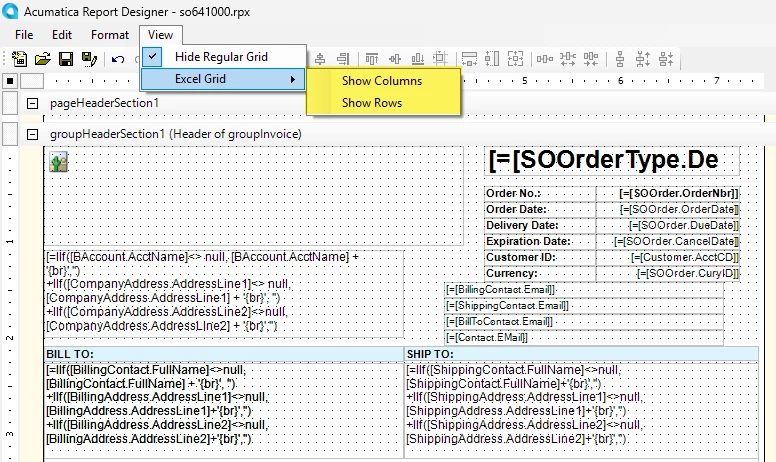Image resolution: width=776 pixels, height=462 pixels.
Task: Click the Make Same Width icon
Action: tap(469, 59)
